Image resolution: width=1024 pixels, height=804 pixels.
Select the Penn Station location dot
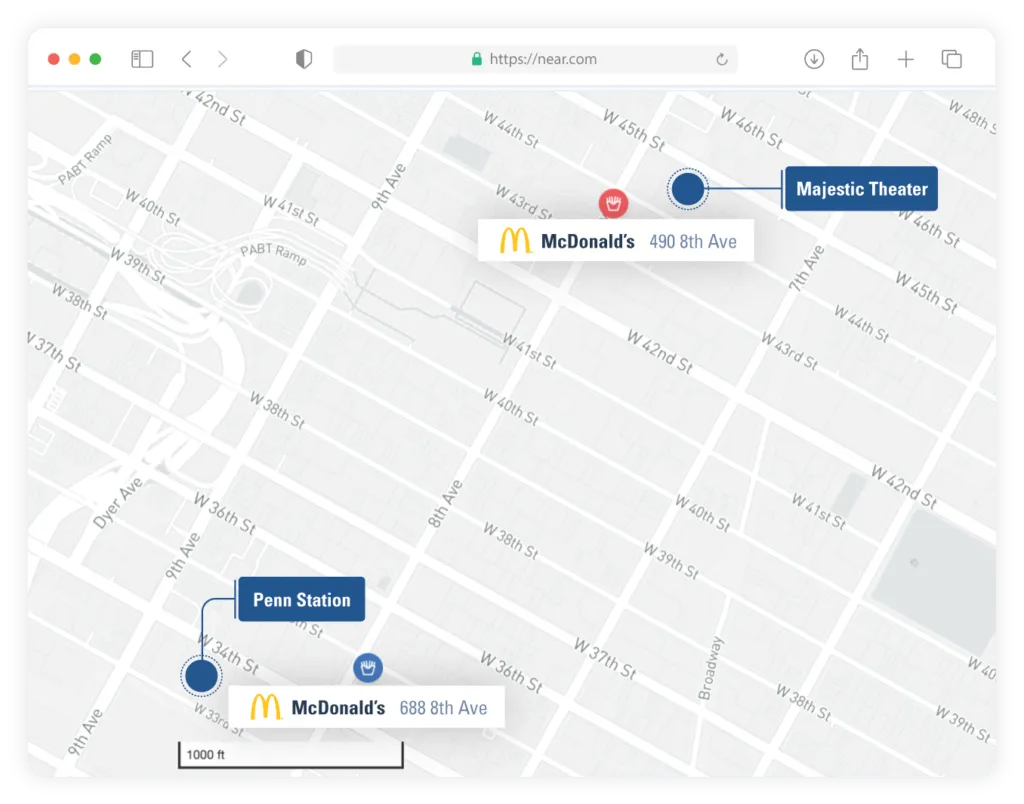pos(201,676)
